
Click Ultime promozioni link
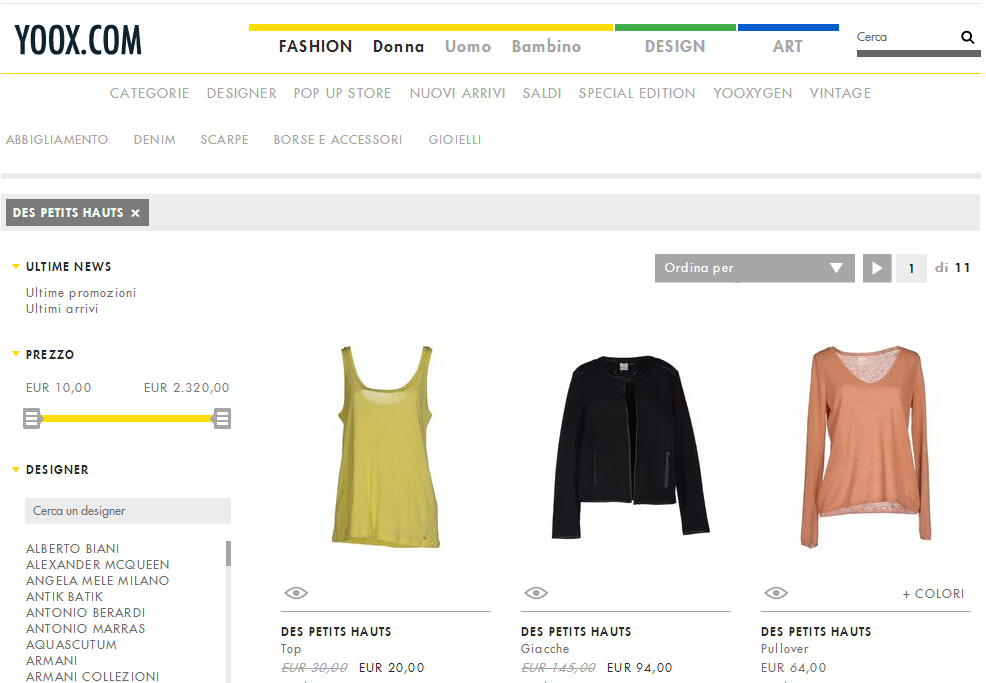coord(81,293)
